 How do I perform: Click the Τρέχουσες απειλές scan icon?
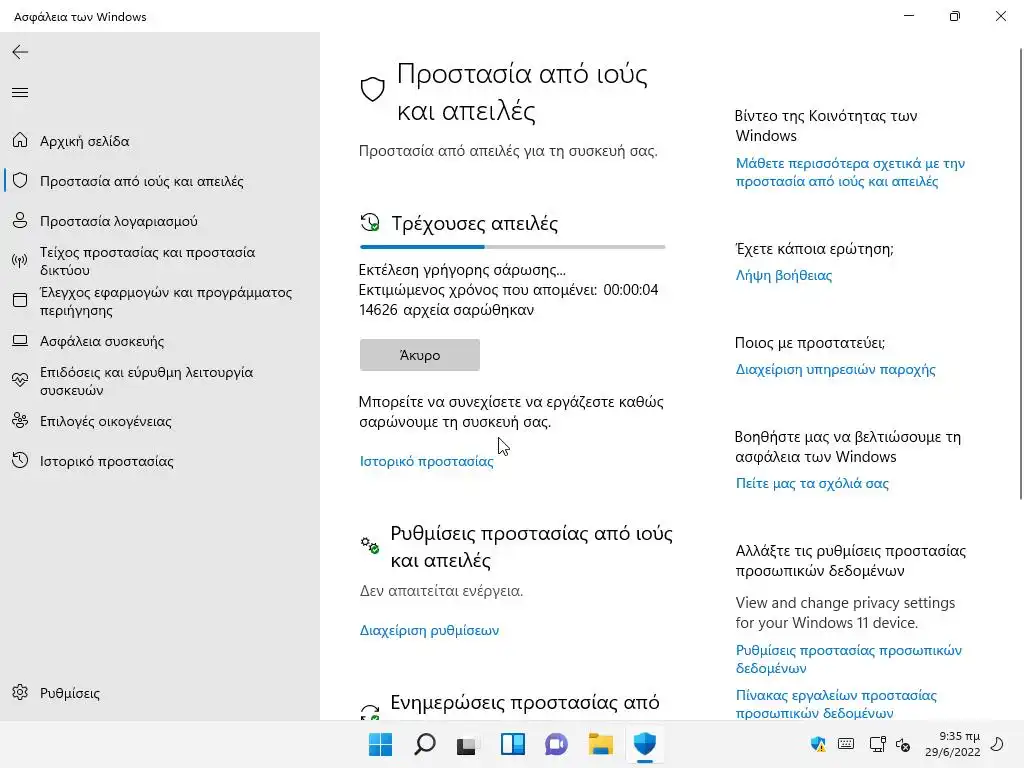pos(370,223)
